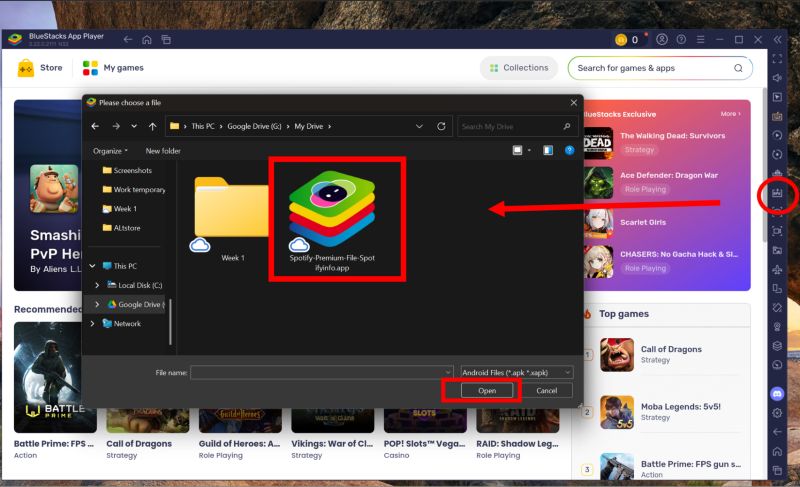Click the set location pin icon in side toolbar
The width and height of the screenshot is (800, 487).
tap(777, 327)
